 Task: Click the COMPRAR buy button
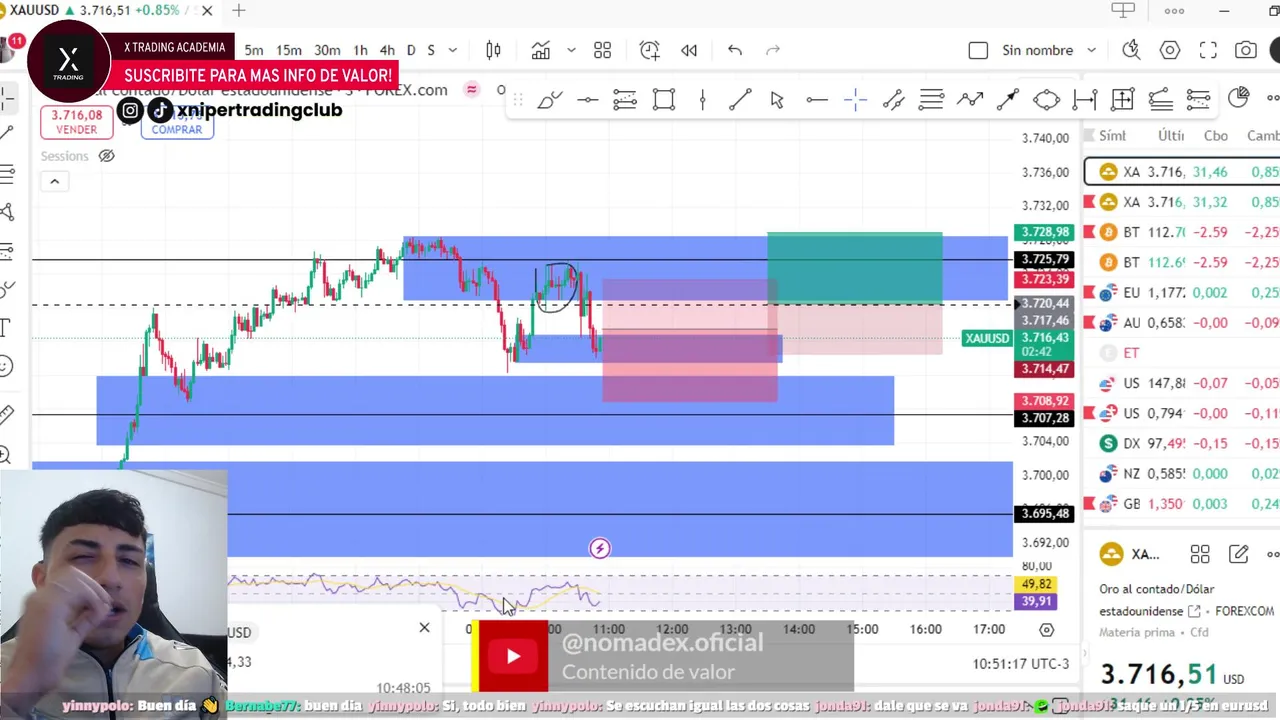pyautogui.click(x=177, y=122)
